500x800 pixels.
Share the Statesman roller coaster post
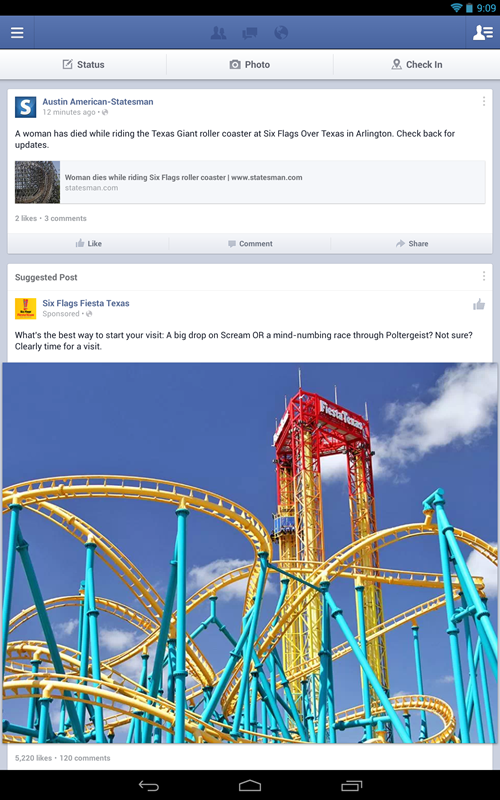[412, 243]
